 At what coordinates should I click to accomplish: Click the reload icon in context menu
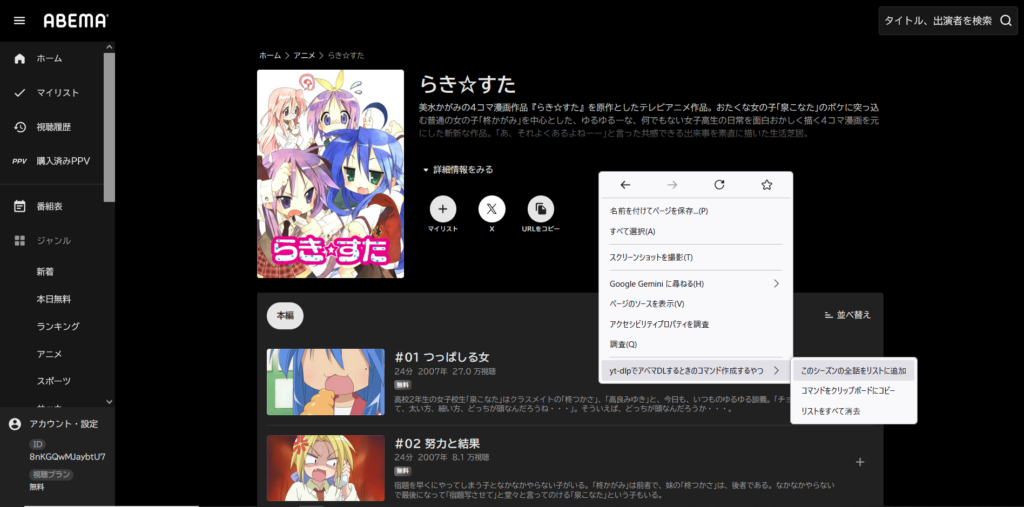click(719, 185)
